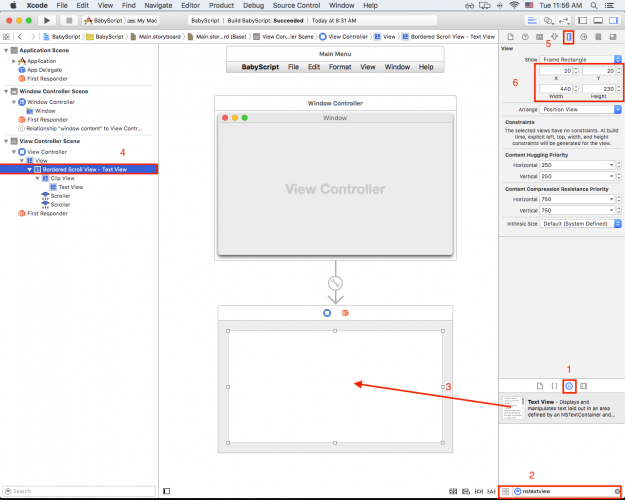This screenshot has width=625, height=500.
Task: Collapse the Window Controller item
Action: [14, 102]
